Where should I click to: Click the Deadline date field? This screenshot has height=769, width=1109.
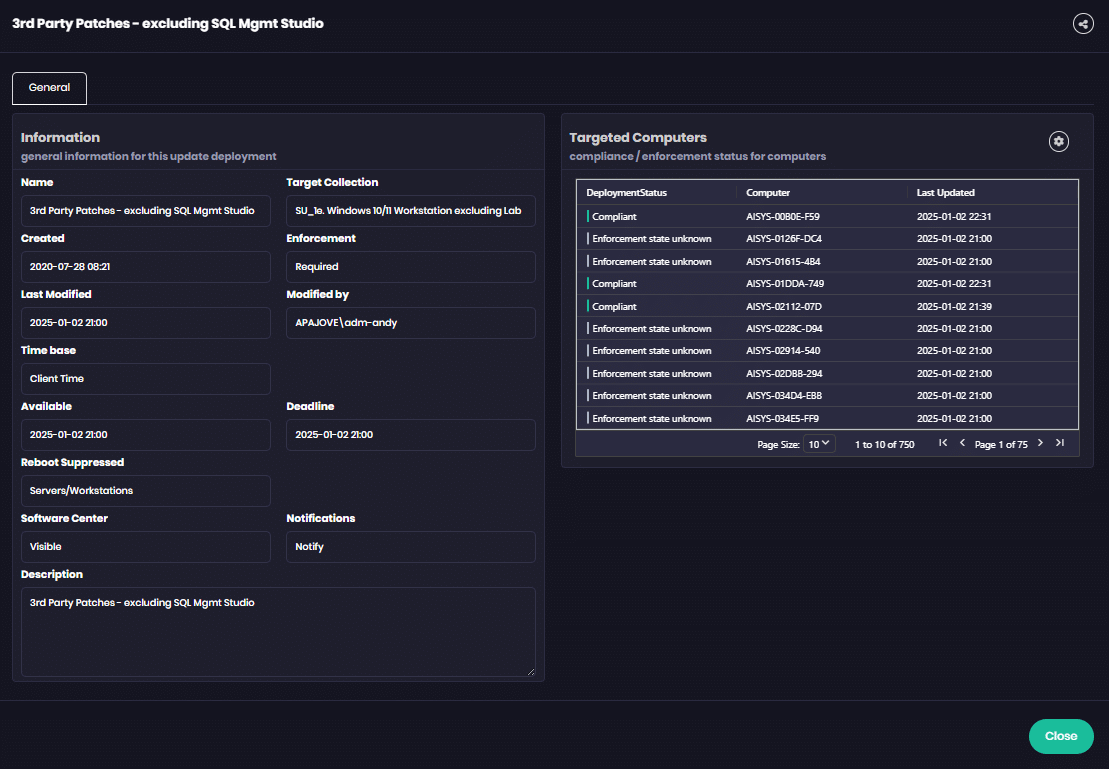pos(410,435)
